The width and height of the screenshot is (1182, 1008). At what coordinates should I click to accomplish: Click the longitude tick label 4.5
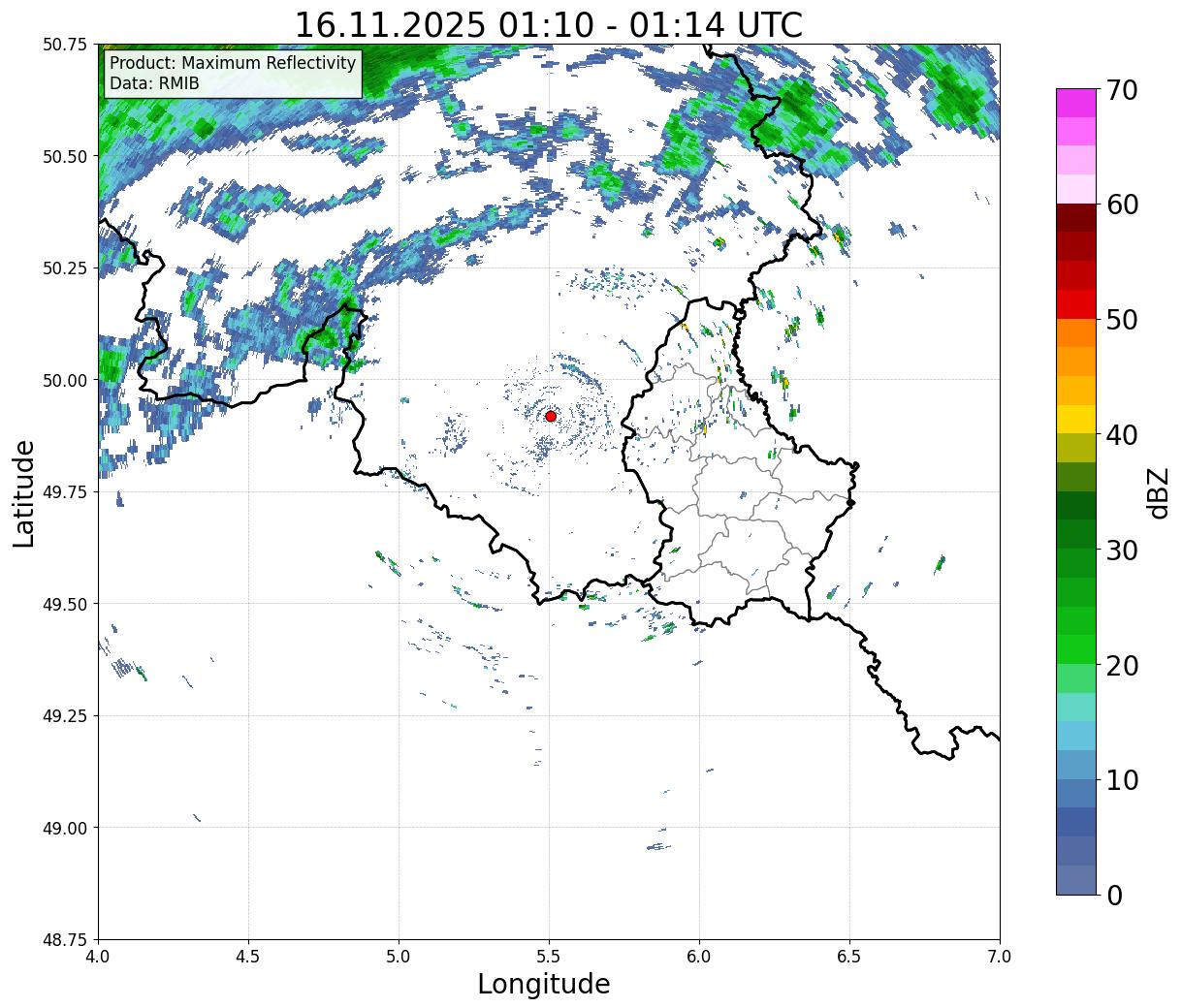(x=248, y=956)
